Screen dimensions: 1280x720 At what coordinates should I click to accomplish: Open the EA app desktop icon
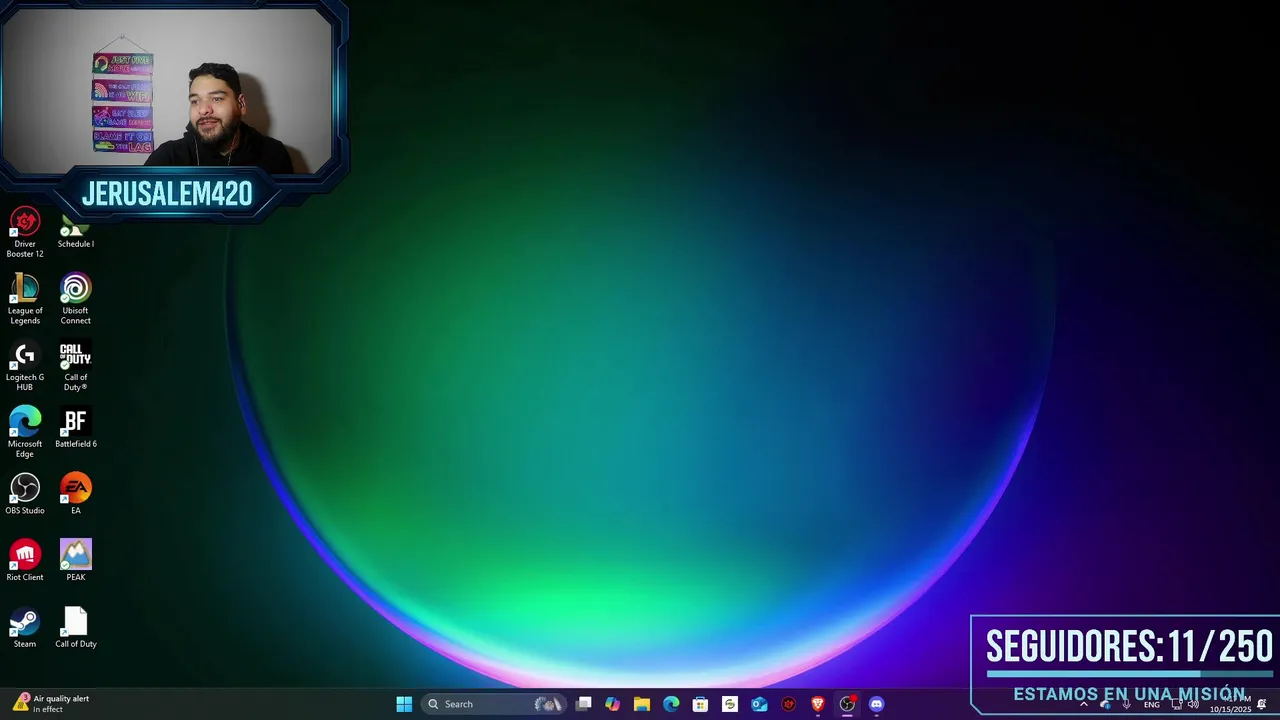(75, 495)
